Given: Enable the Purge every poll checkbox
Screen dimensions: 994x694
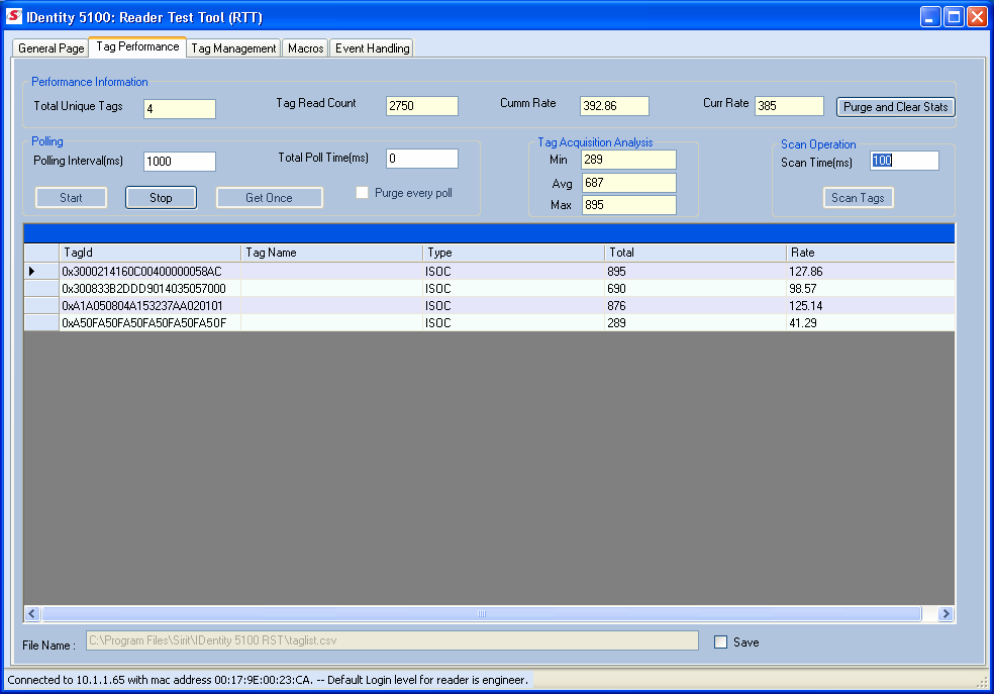Looking at the screenshot, I should 362,193.
